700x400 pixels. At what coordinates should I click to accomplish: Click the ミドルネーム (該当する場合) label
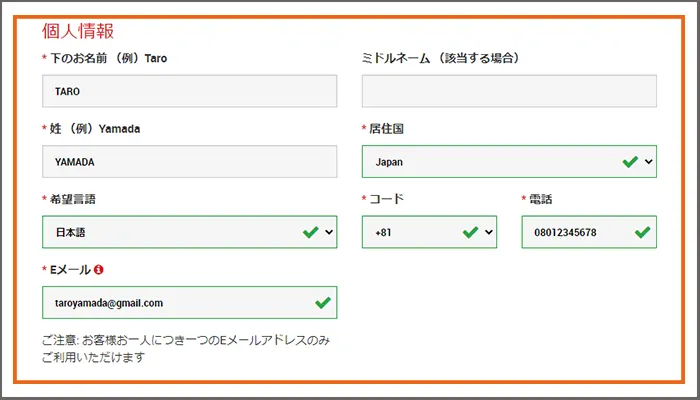coord(441,58)
